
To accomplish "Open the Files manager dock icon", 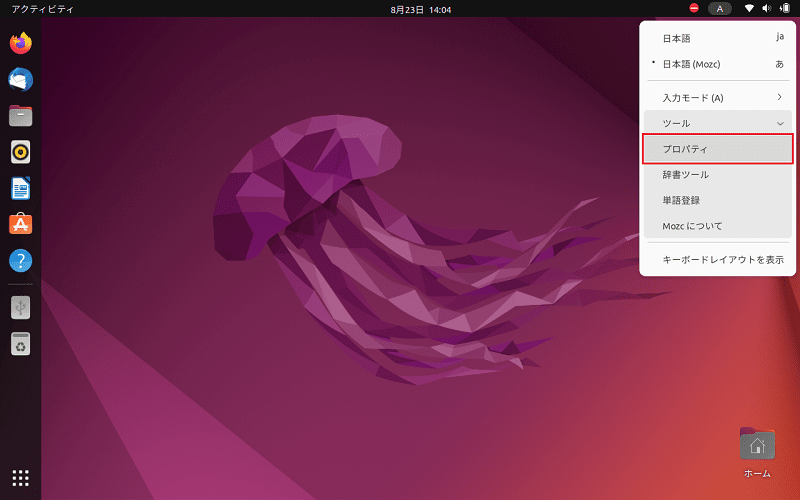I will pyautogui.click(x=20, y=116).
